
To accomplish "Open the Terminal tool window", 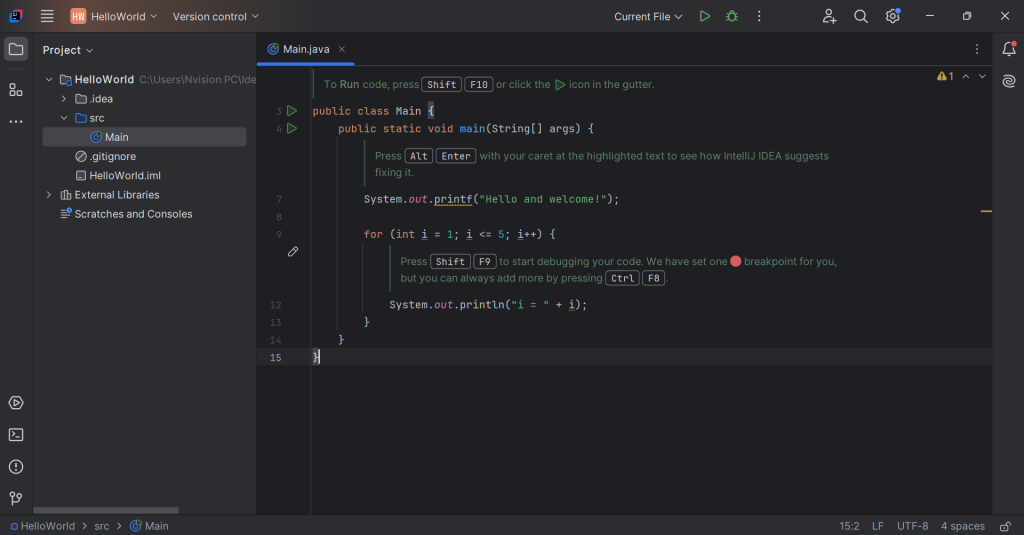I will [16, 435].
